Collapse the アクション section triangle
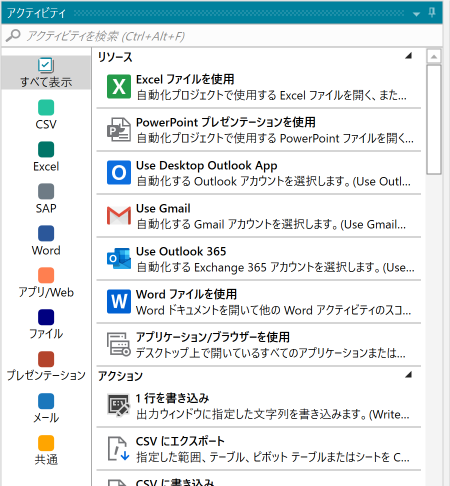This screenshot has height=486, width=450. point(408,375)
